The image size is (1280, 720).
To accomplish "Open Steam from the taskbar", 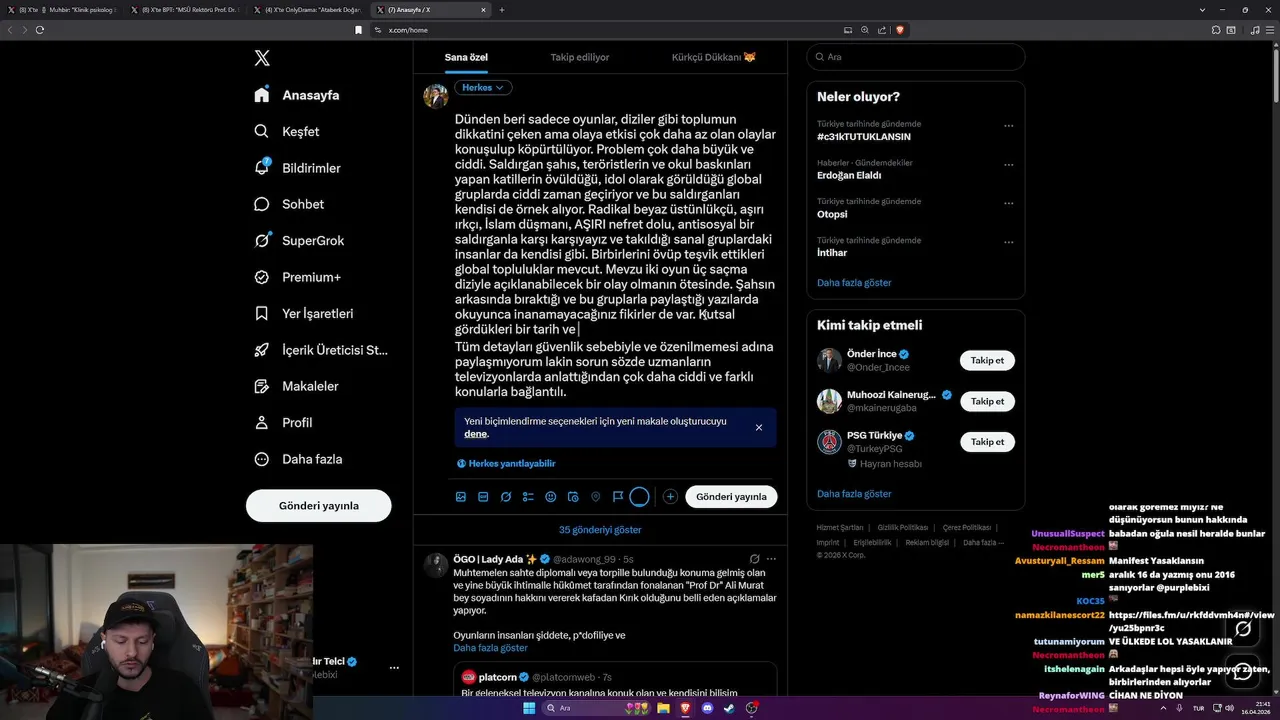I will click(x=729, y=708).
